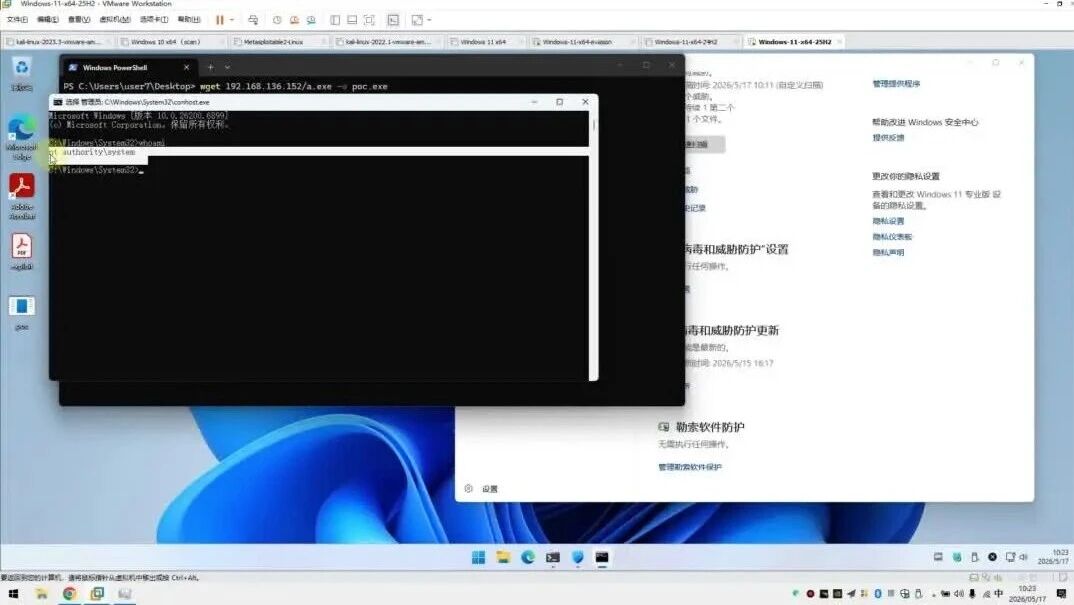Open the 隐私仪表板 link
Screen dimensions: 1074x605
point(892,237)
